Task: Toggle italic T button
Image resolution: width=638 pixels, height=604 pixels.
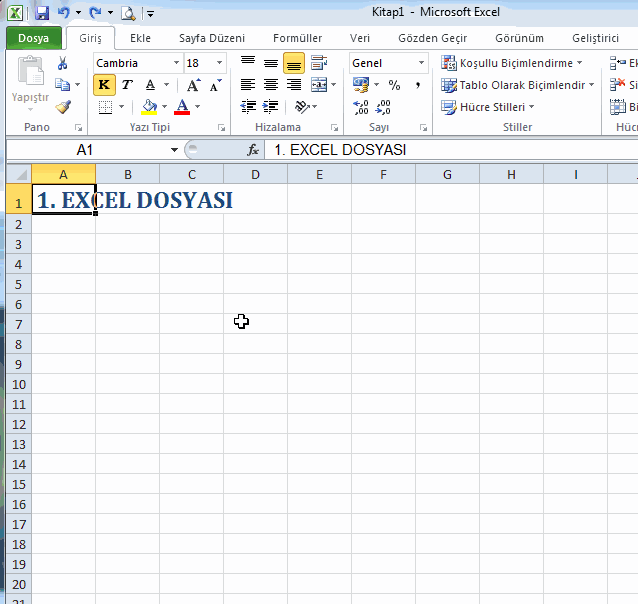Action: click(127, 85)
